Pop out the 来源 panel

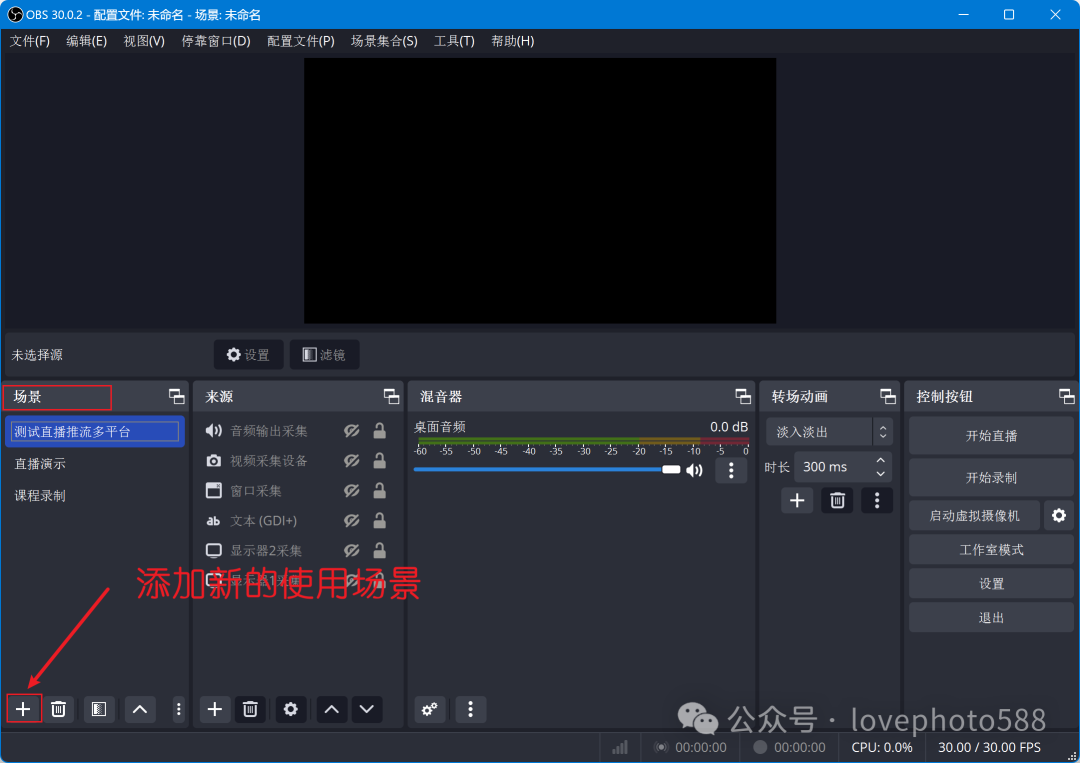click(392, 396)
